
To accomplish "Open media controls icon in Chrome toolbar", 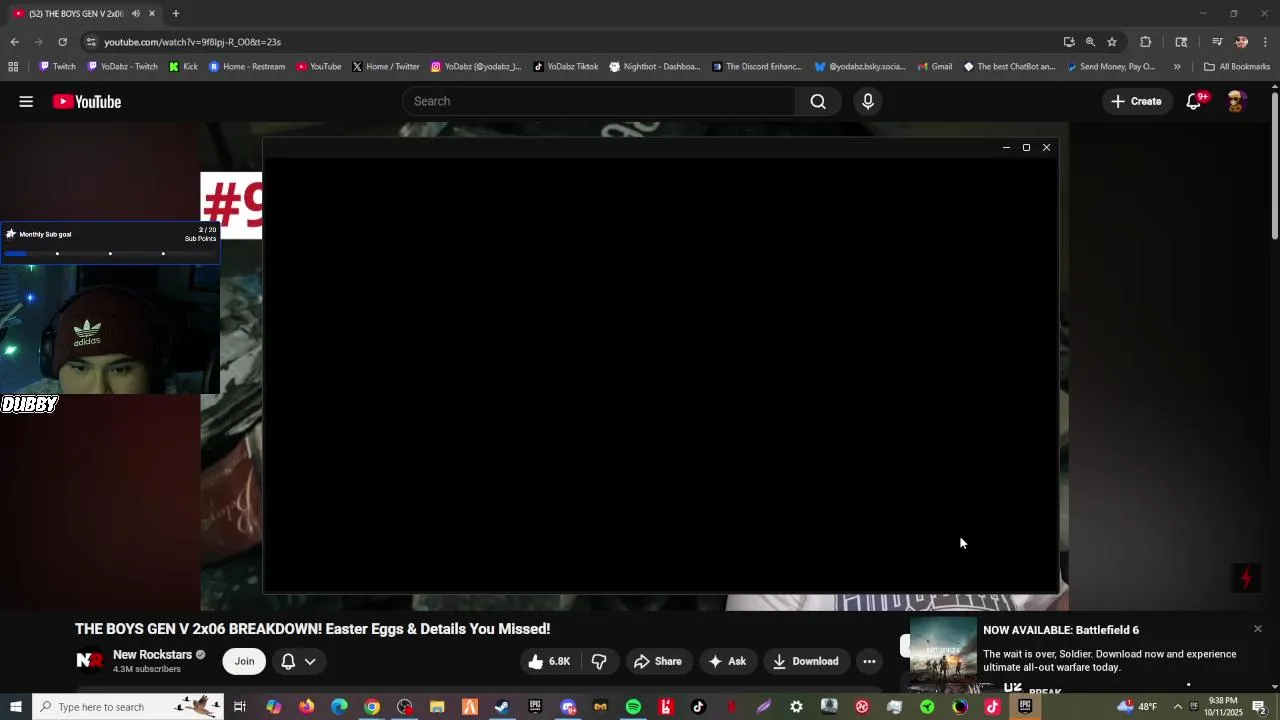I will click(1217, 42).
